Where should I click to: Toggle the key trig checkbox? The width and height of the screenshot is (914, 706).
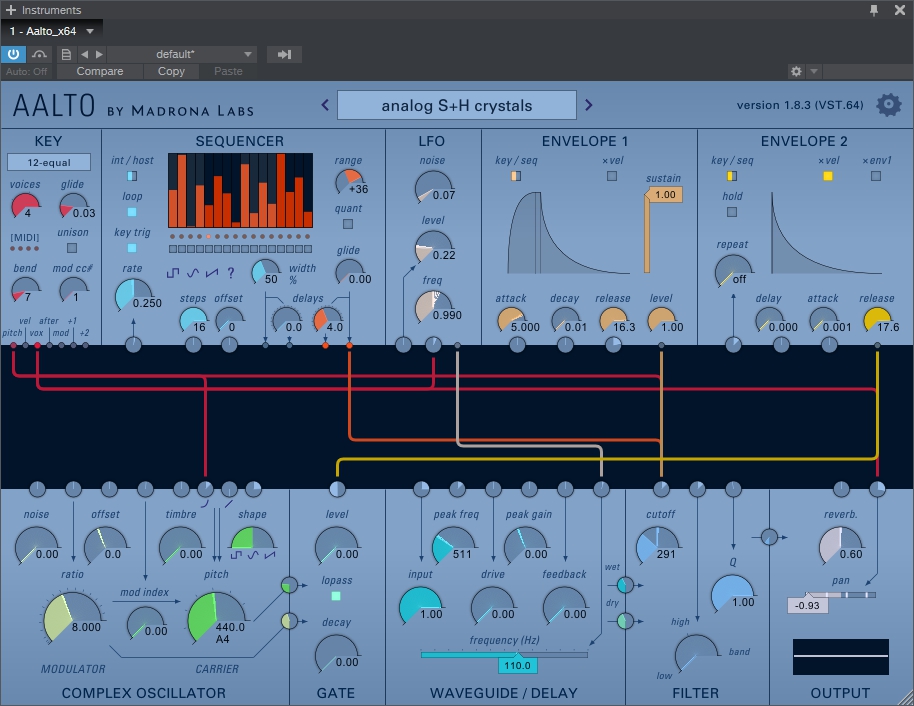pos(132,248)
